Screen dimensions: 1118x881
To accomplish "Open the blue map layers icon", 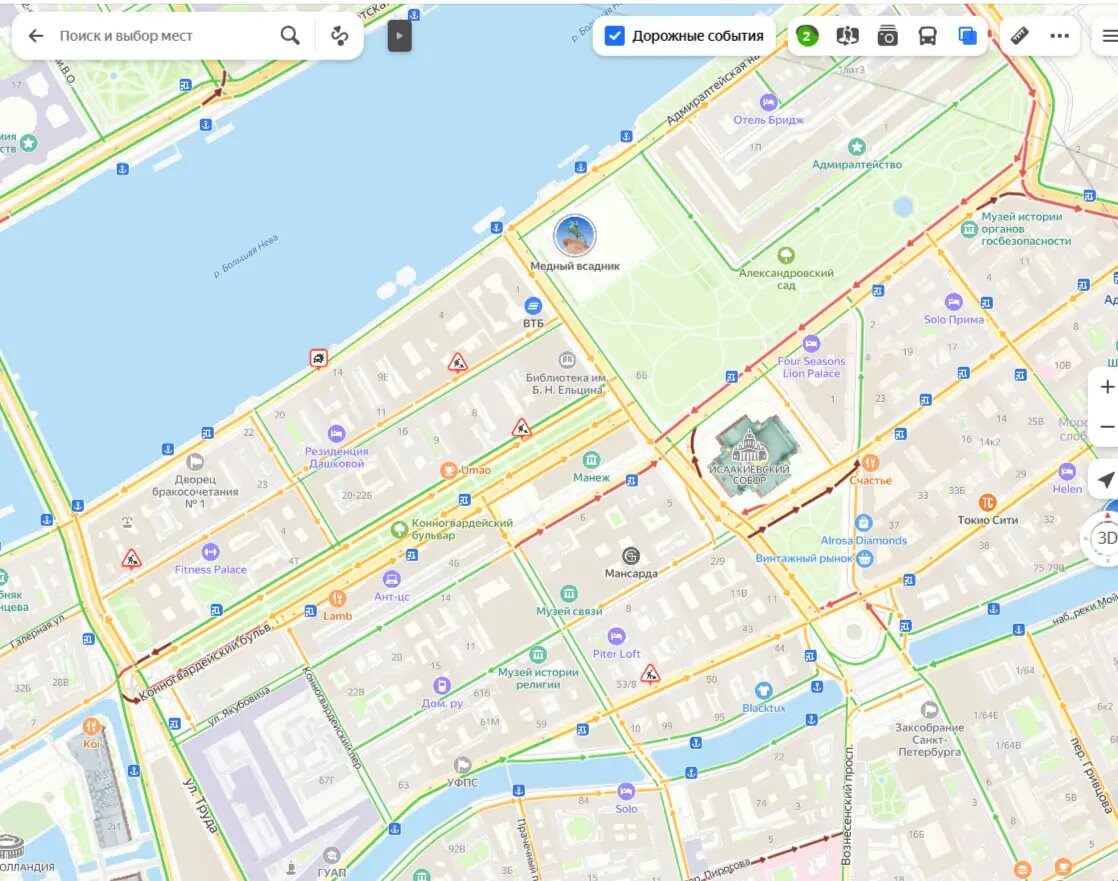I will tap(968, 36).
